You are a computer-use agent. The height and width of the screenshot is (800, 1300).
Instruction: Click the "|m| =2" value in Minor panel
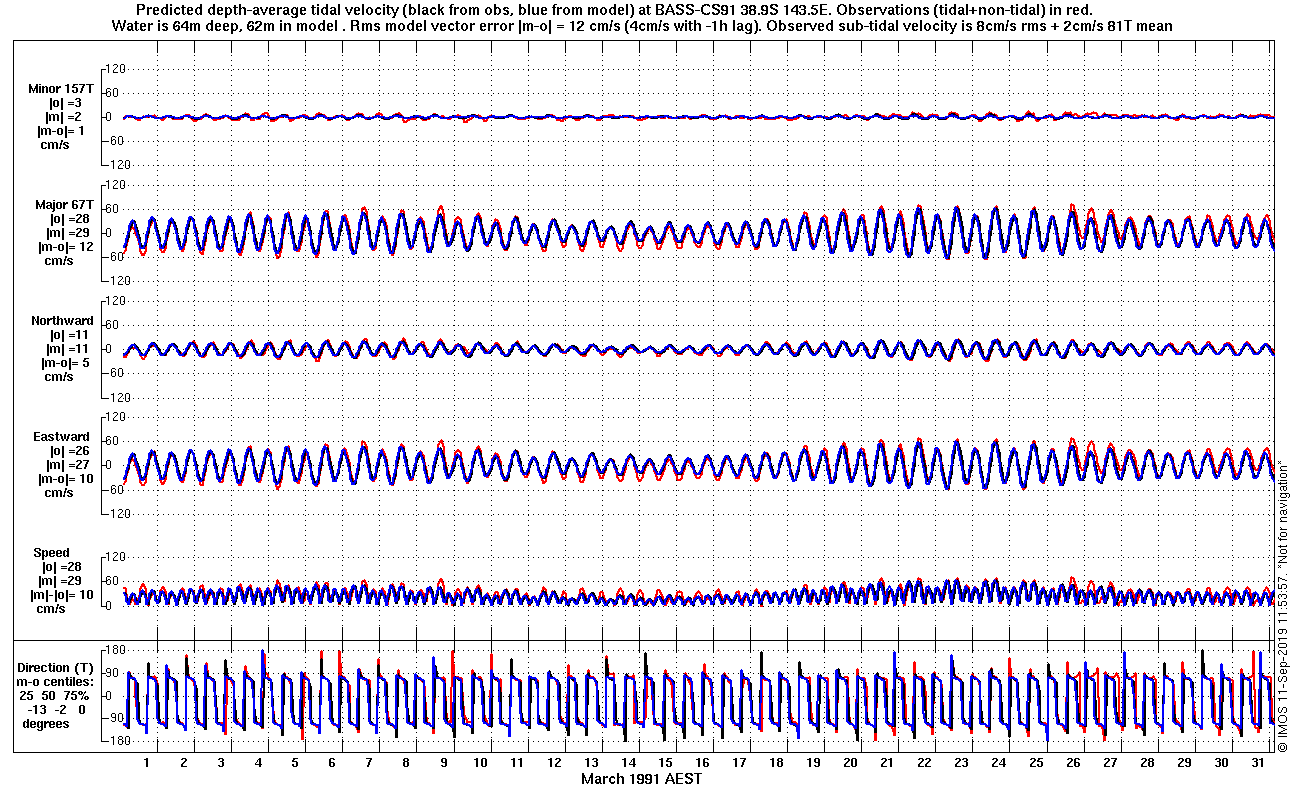tap(64, 117)
